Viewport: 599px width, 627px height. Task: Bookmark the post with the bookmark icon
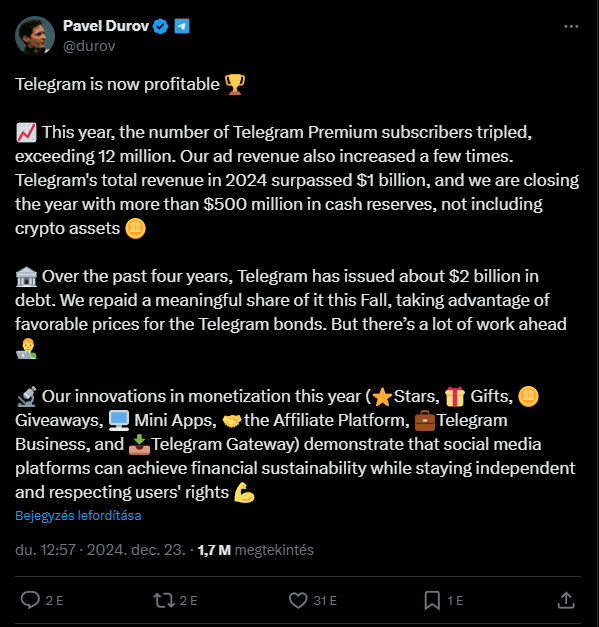pyautogui.click(x=432, y=600)
